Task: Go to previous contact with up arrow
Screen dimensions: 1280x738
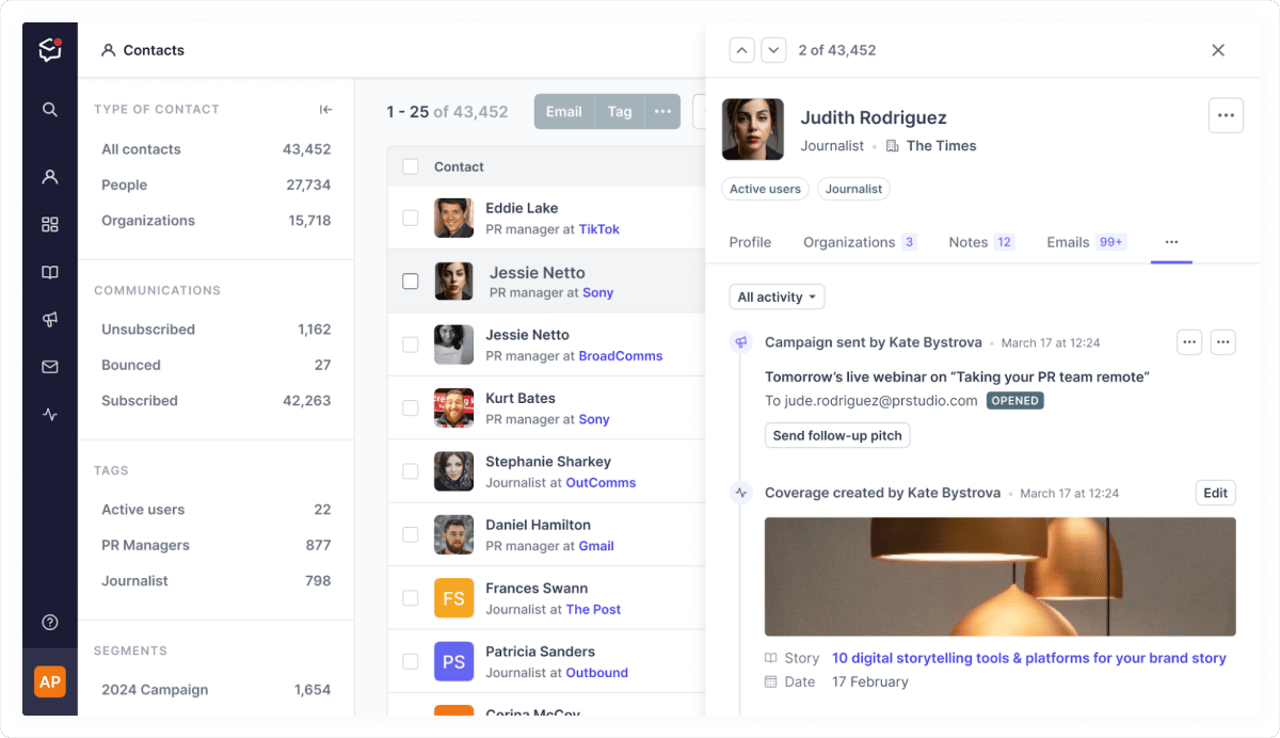Action: pyautogui.click(x=742, y=50)
